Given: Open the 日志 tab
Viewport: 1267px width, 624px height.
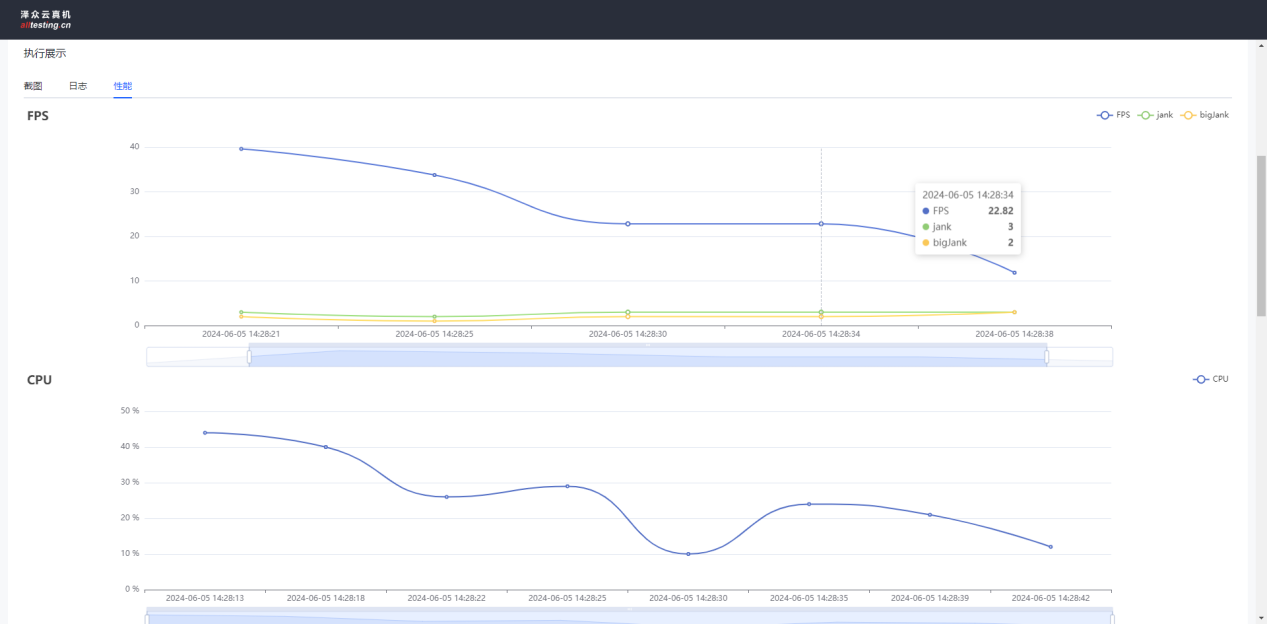Looking at the screenshot, I should [78, 86].
